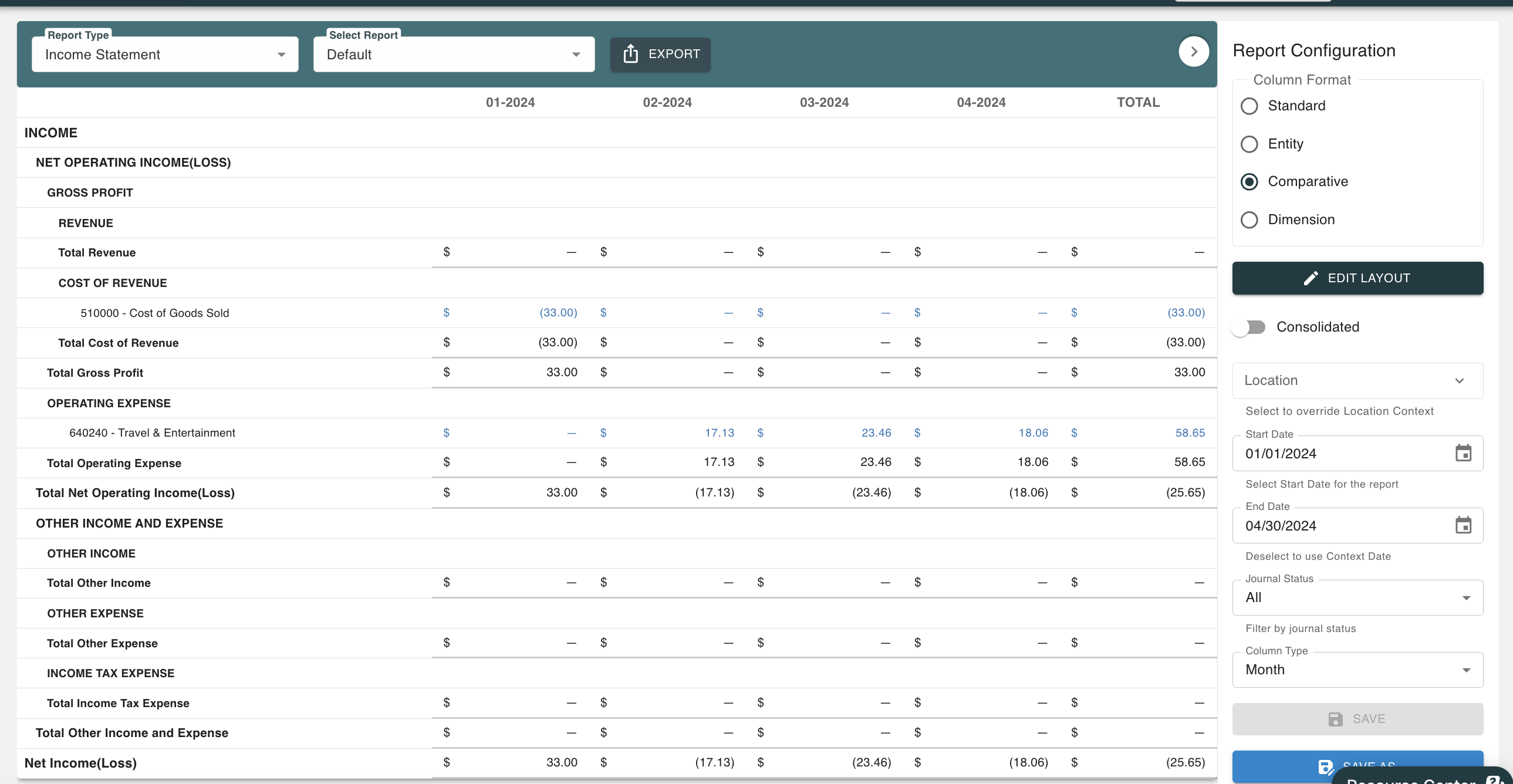Open 510000 Cost of Goods Sold 01-2024 amount
1513x784 pixels.
point(558,313)
